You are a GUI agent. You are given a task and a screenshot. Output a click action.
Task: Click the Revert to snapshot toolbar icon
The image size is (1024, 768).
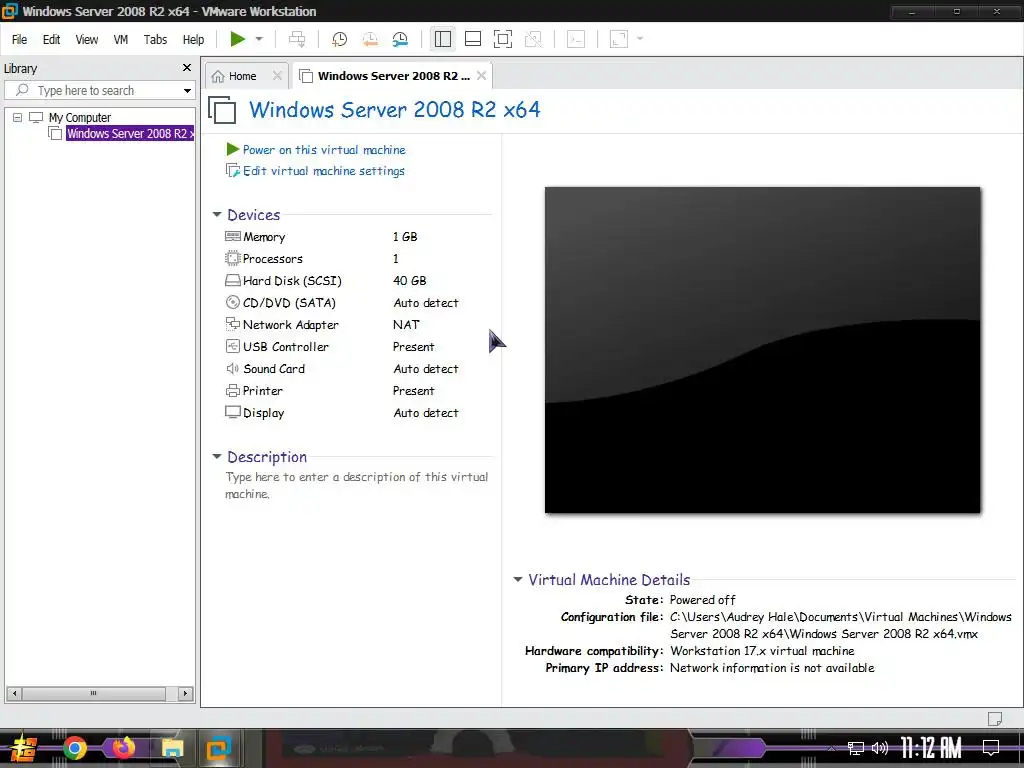point(370,39)
